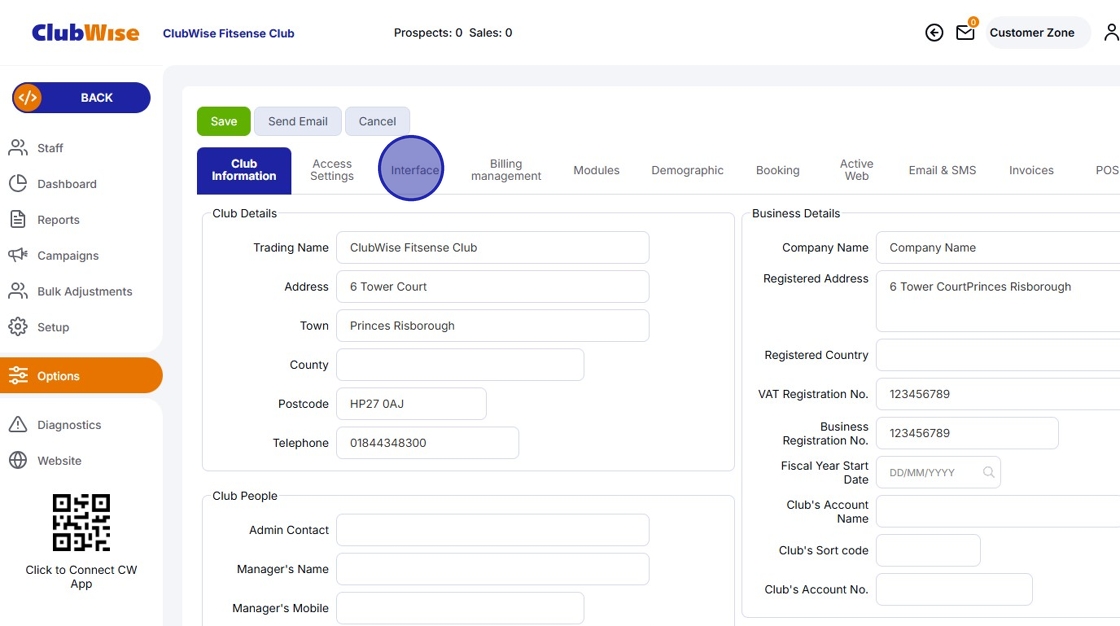
Task: Click the back arrow circle icon in header
Action: pyautogui.click(x=934, y=33)
